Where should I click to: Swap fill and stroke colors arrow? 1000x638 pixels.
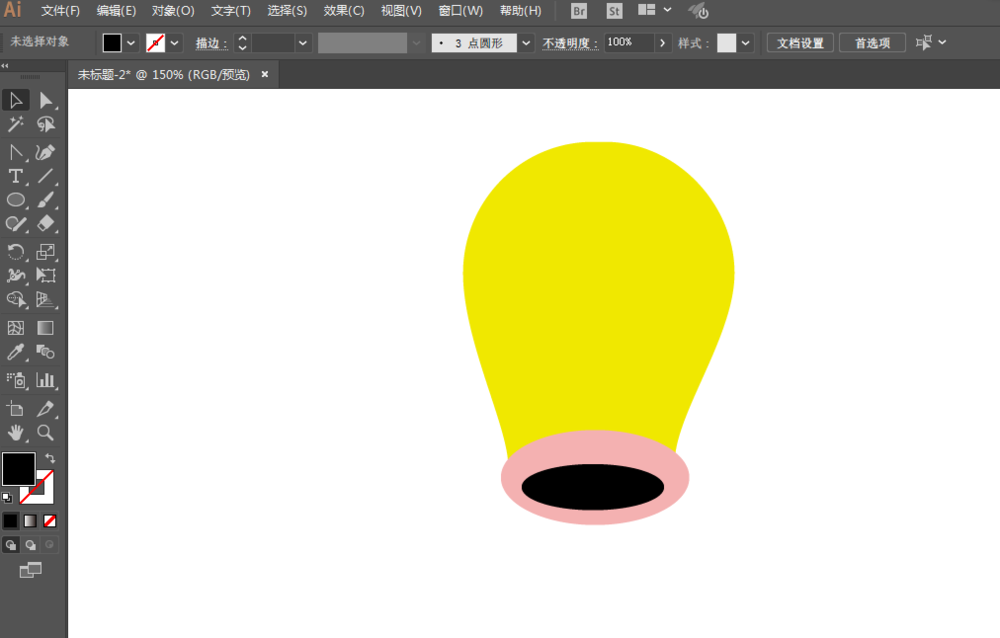(x=50, y=458)
